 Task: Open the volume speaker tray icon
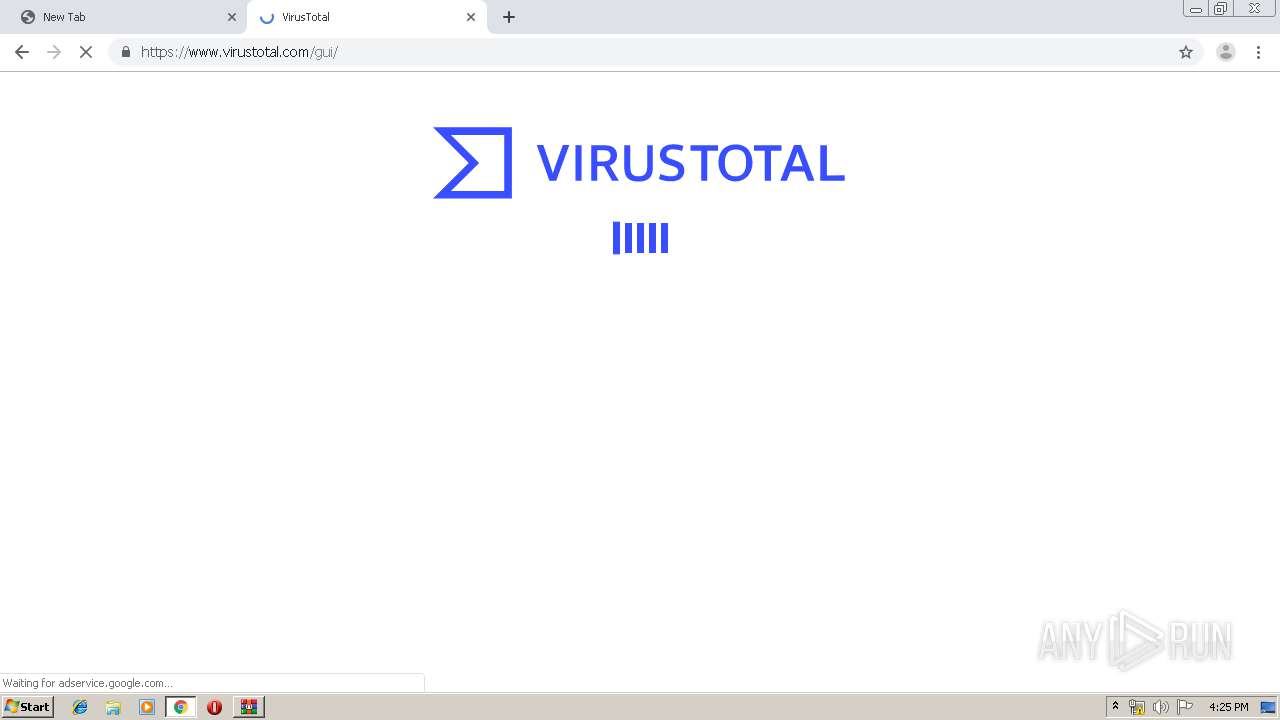point(1161,707)
